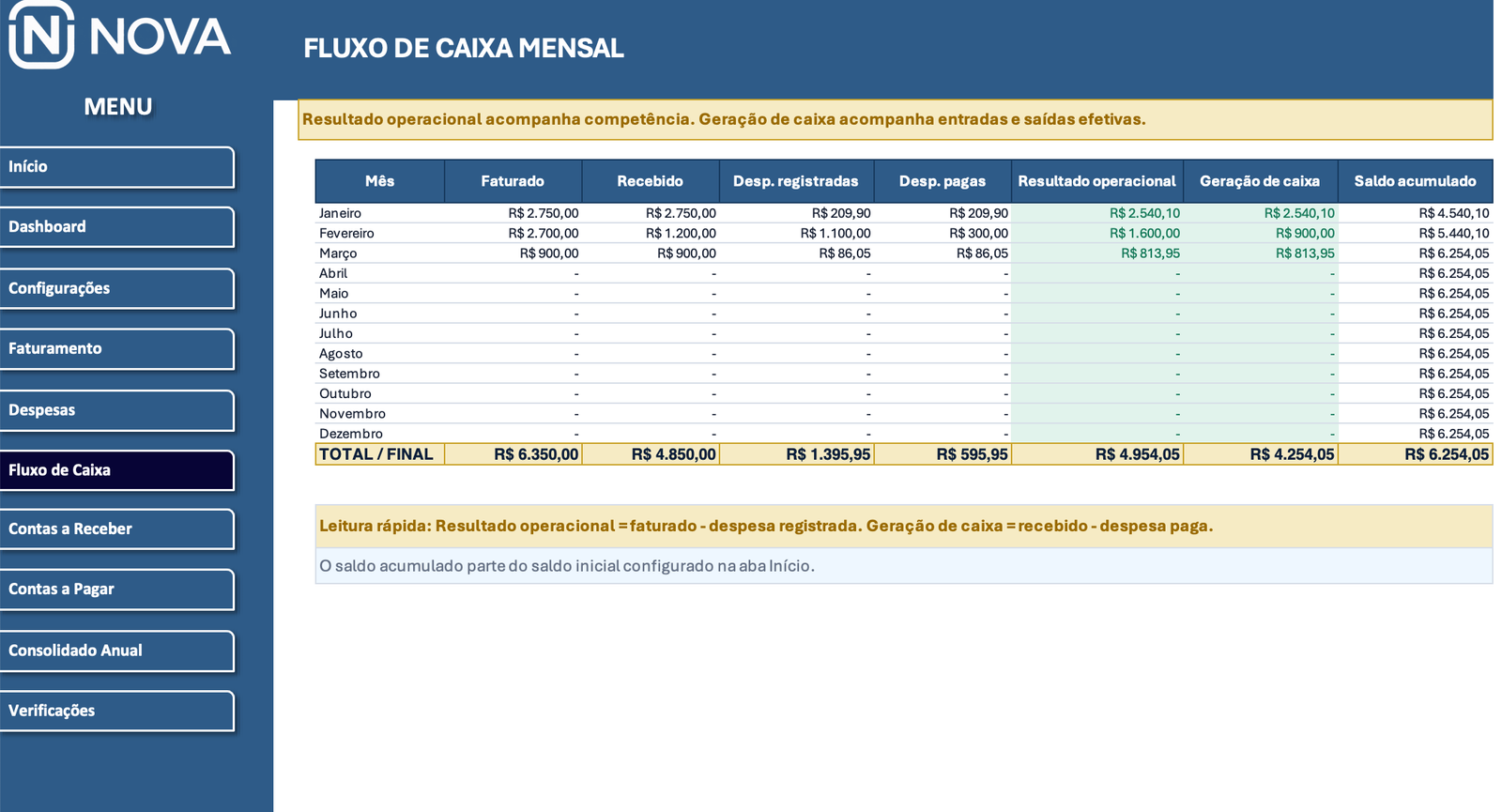The image size is (1502, 812).
Task: Open the Verificações page
Action: pyautogui.click(x=116, y=711)
